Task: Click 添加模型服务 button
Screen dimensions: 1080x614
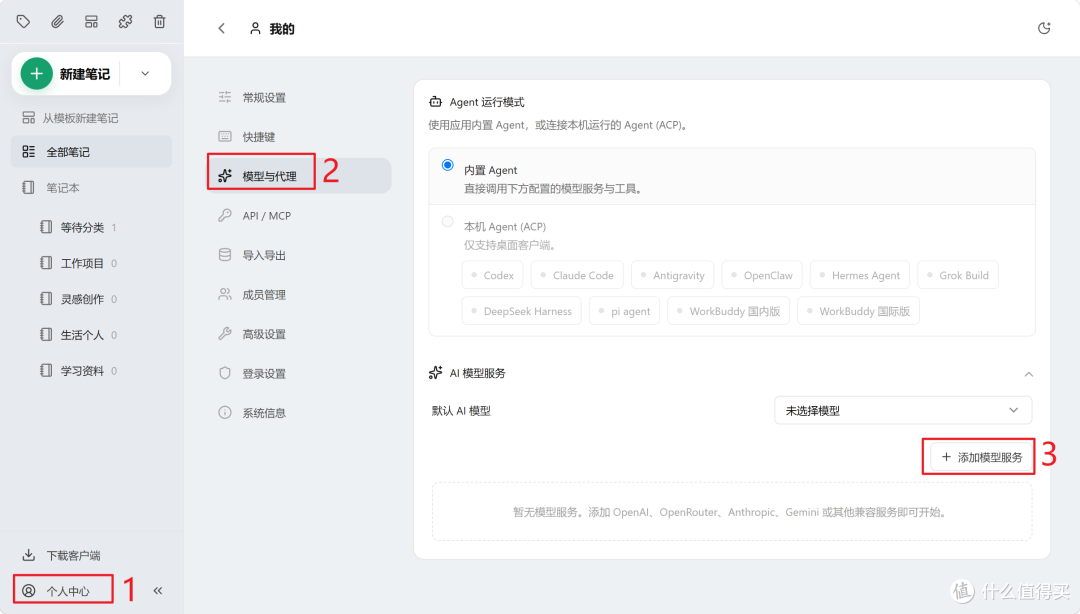Action: coord(982,457)
